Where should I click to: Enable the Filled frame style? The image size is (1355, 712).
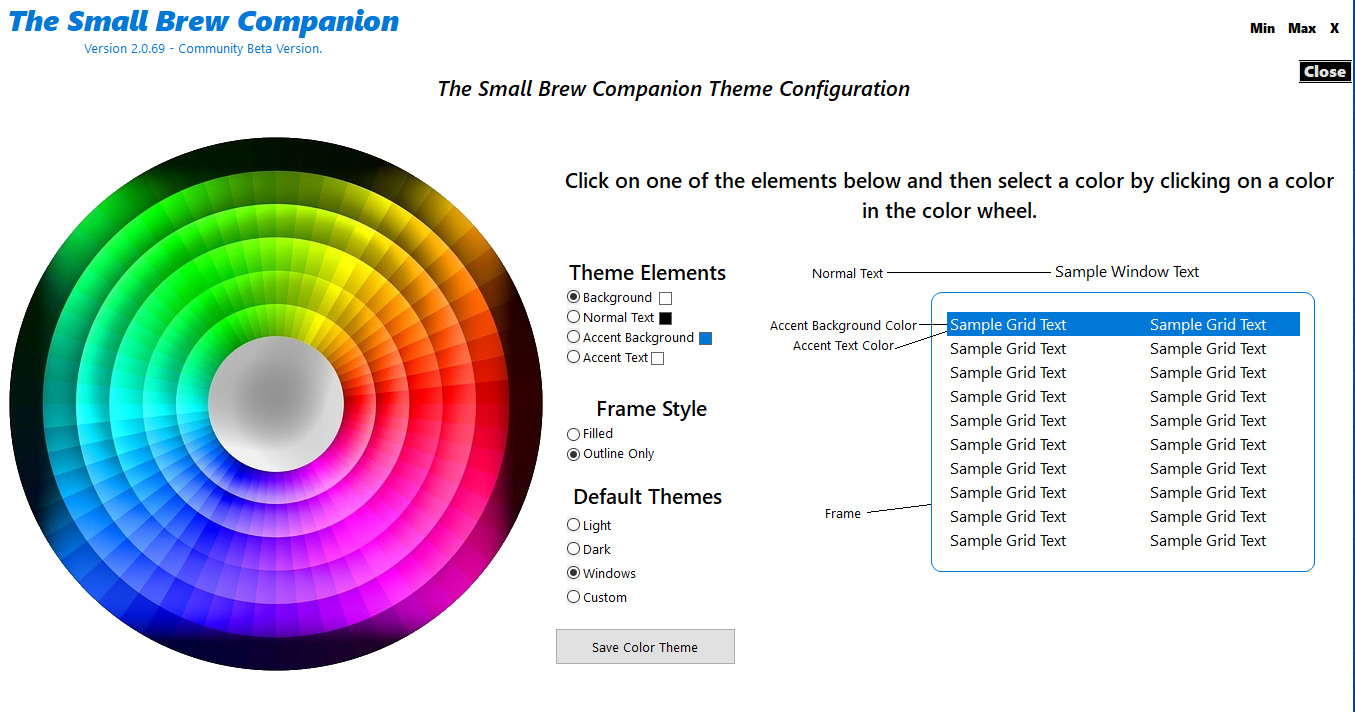point(573,433)
